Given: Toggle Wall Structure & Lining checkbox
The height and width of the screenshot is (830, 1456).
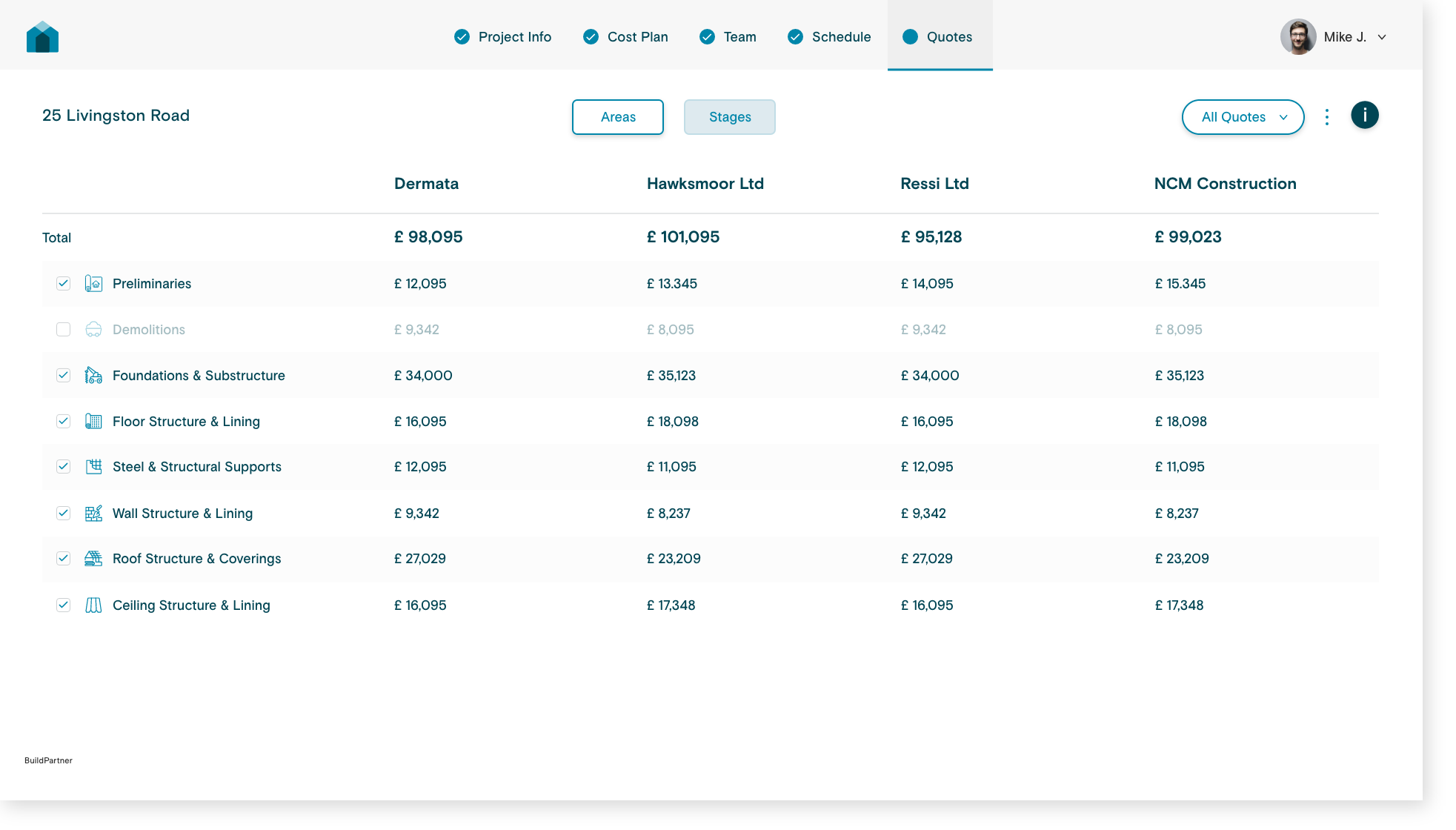Looking at the screenshot, I should pos(64,514).
